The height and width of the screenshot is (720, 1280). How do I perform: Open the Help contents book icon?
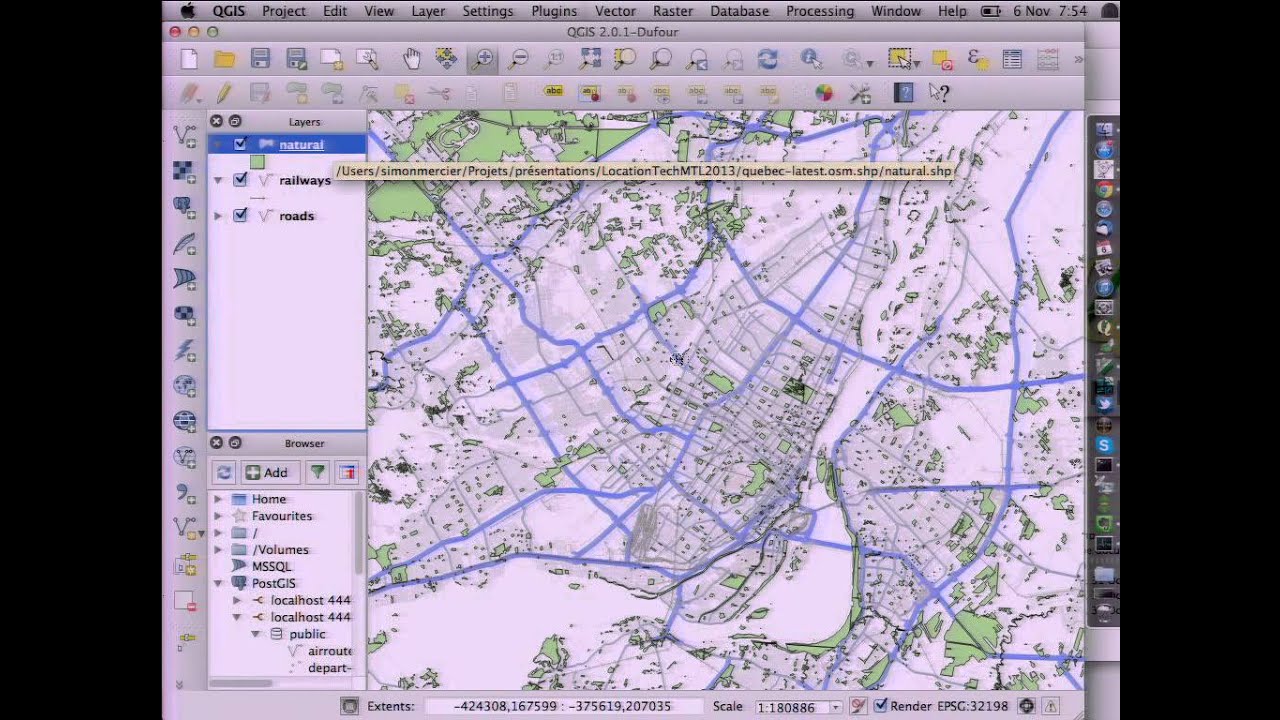click(903, 93)
